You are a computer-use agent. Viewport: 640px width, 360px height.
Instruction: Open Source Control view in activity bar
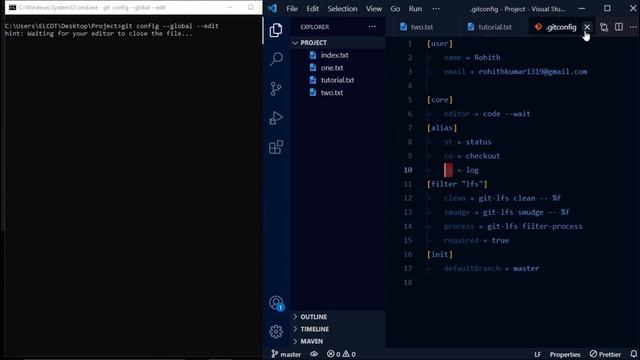(276, 89)
